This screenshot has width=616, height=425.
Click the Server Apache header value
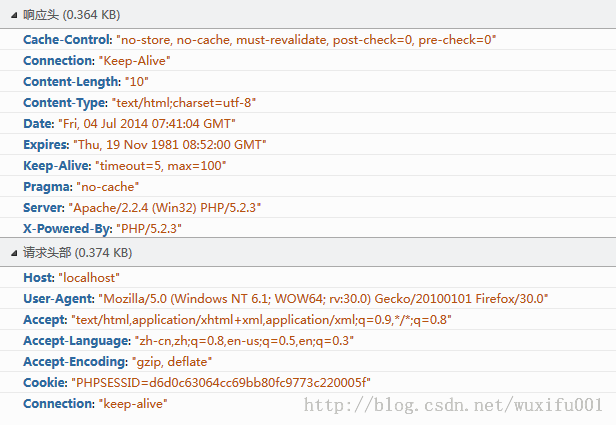click(x=165, y=207)
